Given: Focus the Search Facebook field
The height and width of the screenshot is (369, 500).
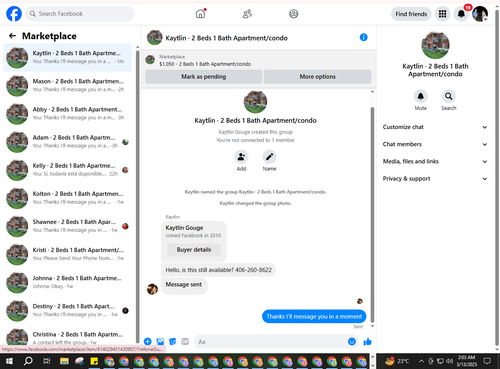Looking at the screenshot, I should (x=80, y=14).
